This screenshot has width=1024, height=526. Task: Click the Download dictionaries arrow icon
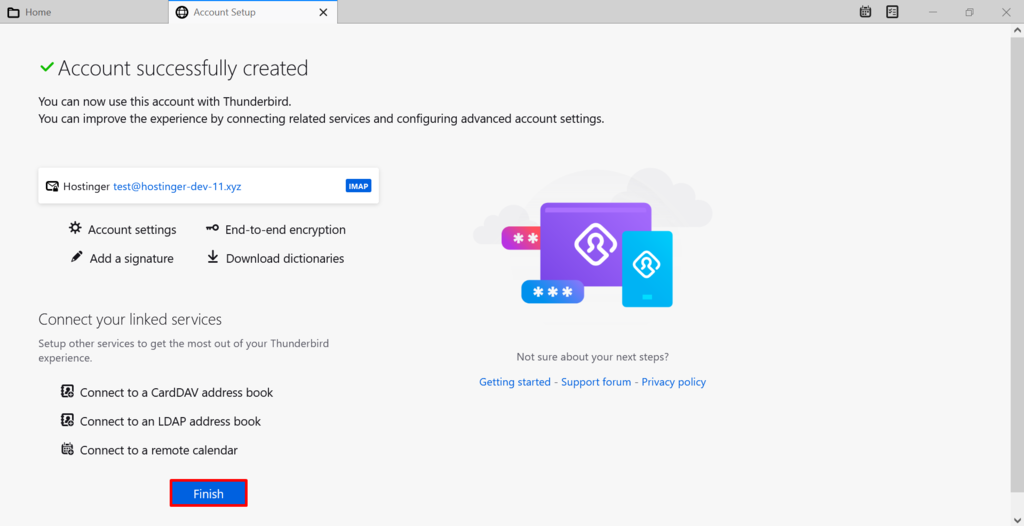[x=212, y=257]
